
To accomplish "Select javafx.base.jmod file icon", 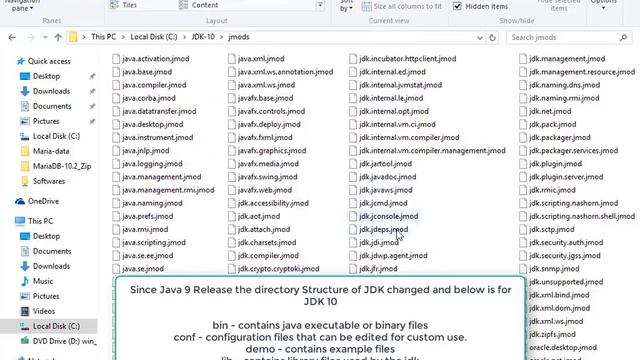I will [x=232, y=98].
